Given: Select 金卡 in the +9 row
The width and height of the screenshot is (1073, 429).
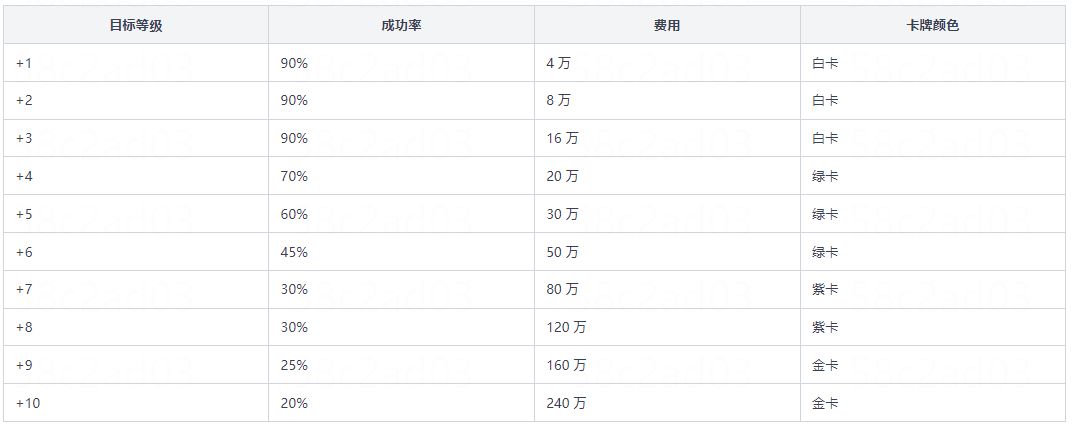Looking at the screenshot, I should pyautogui.click(x=825, y=365).
